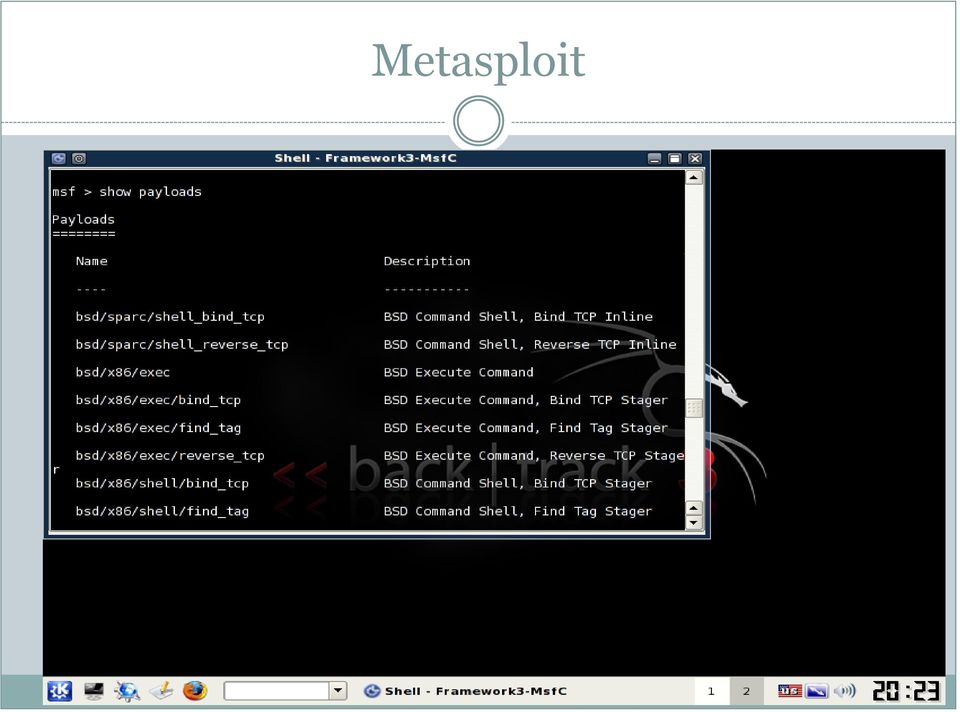Viewport: 960px width, 712px height.
Task: Click the terminal scrollbar thumb handle
Action: point(693,408)
